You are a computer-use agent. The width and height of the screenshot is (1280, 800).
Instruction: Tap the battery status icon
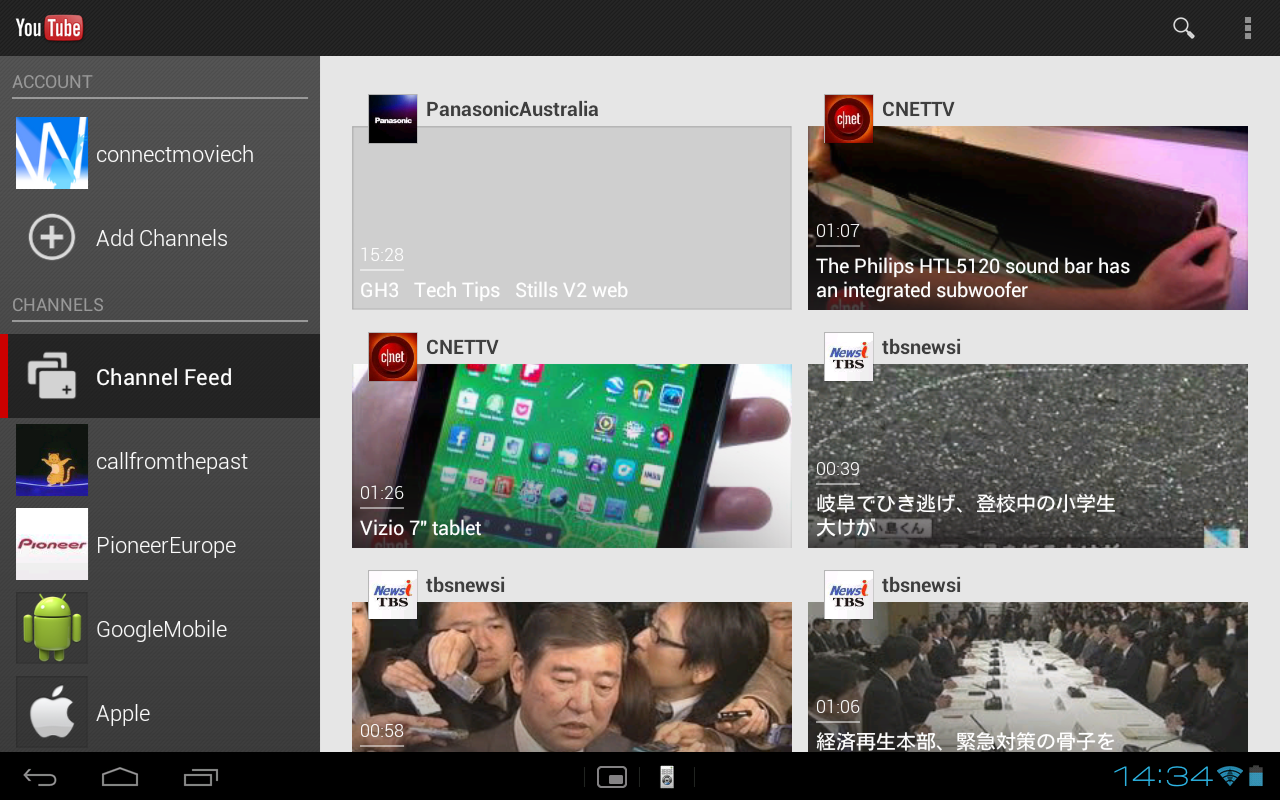tap(1257, 776)
